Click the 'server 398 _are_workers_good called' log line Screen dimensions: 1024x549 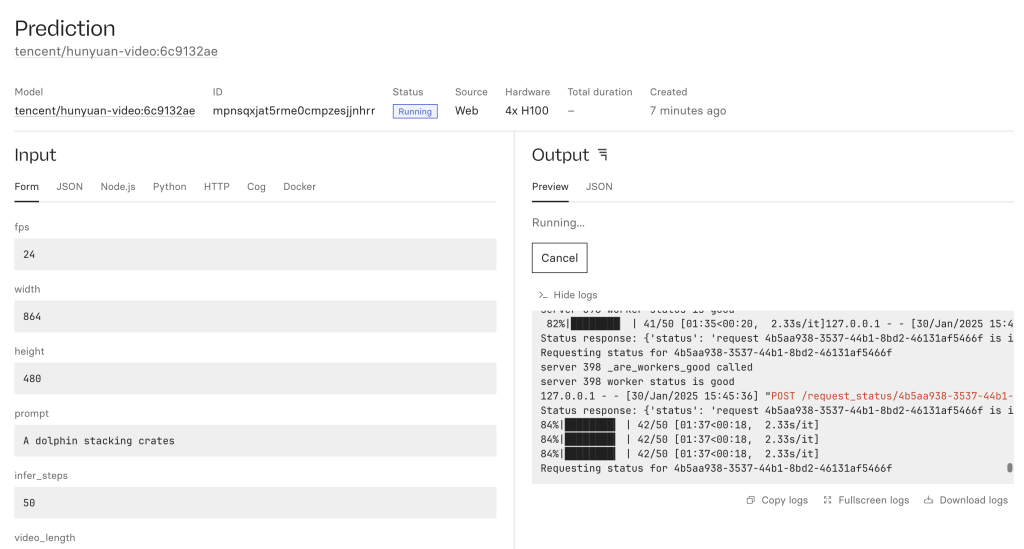tap(647, 368)
